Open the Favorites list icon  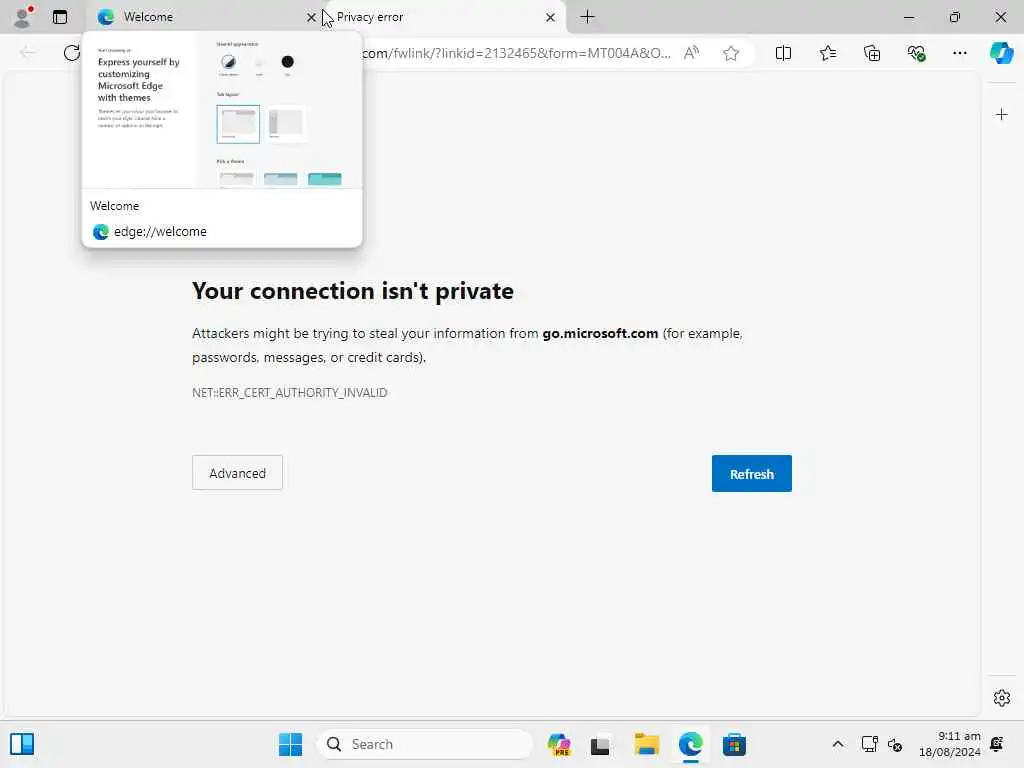coord(827,53)
